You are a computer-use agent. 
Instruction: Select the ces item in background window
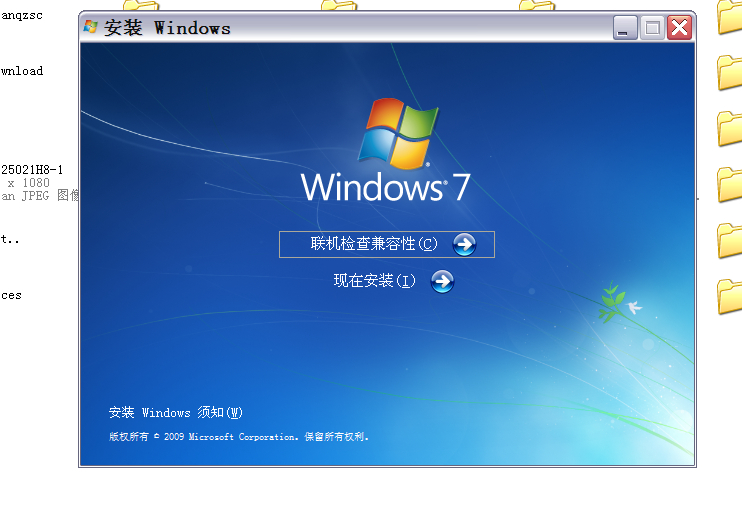click(x=11, y=295)
